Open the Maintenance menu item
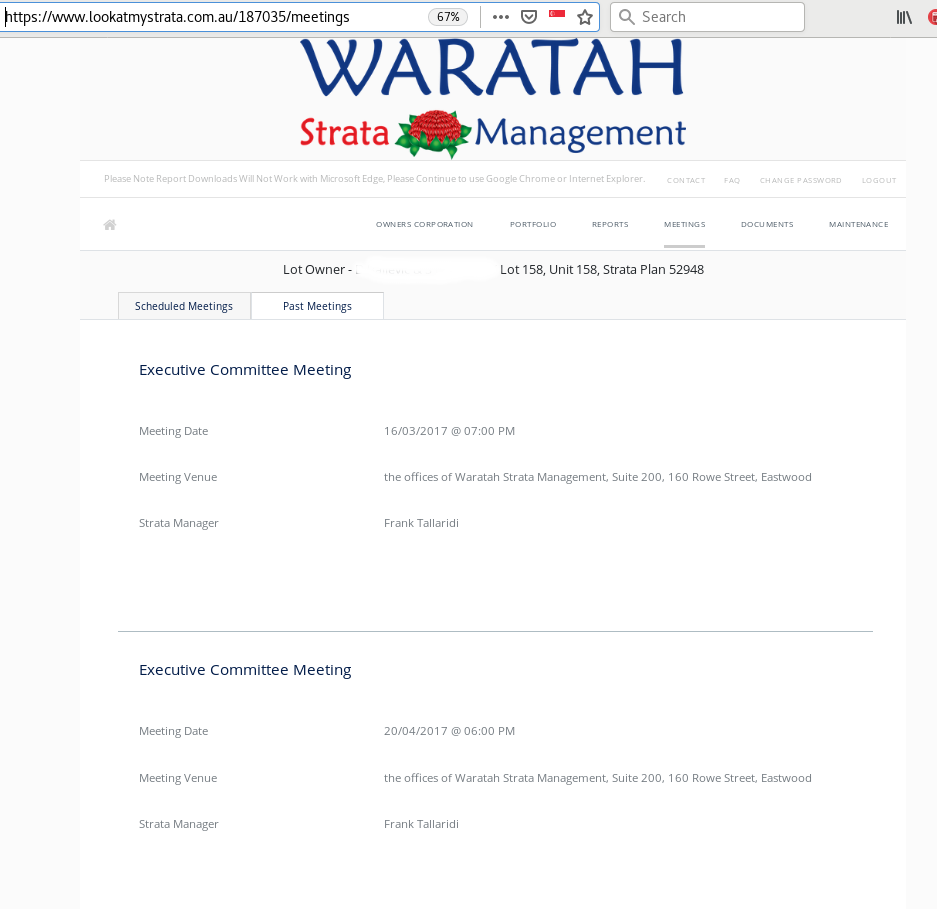This screenshot has width=937, height=909. pos(858,225)
